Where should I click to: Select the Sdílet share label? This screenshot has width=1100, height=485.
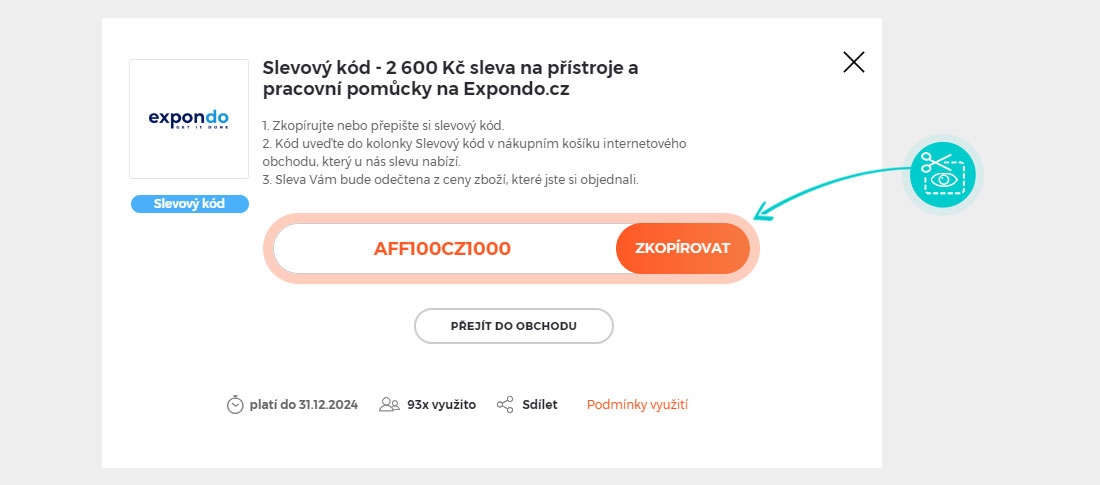point(540,405)
